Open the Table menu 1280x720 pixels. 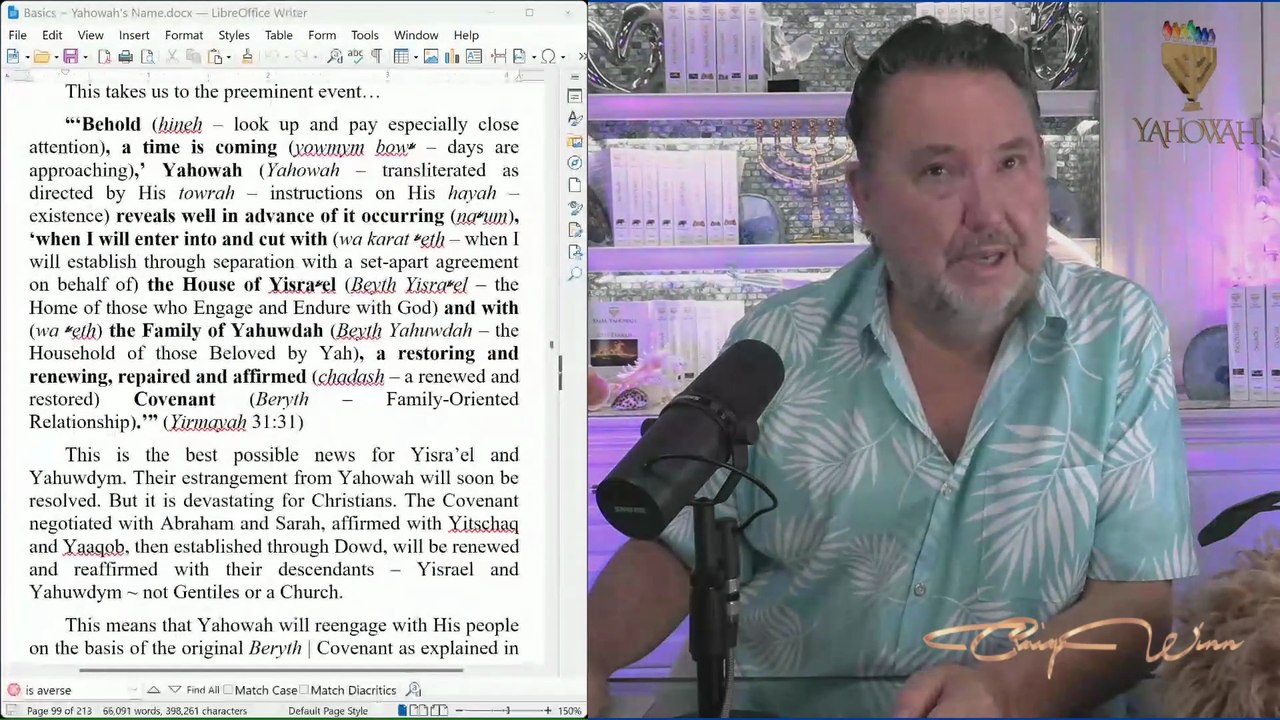pyautogui.click(x=279, y=35)
